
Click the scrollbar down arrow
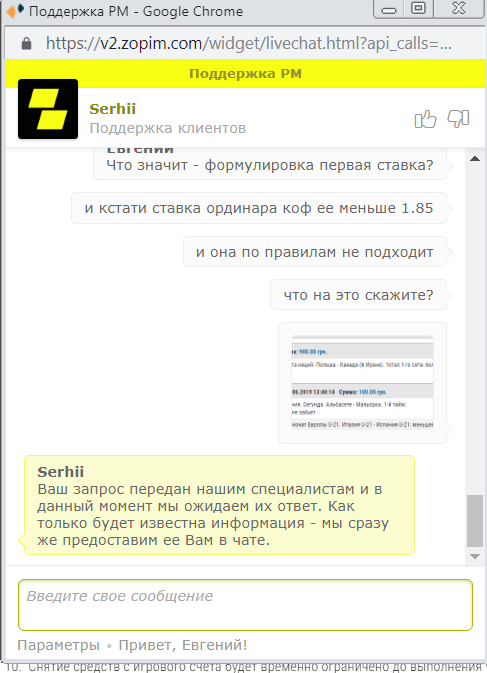pyautogui.click(x=475, y=557)
